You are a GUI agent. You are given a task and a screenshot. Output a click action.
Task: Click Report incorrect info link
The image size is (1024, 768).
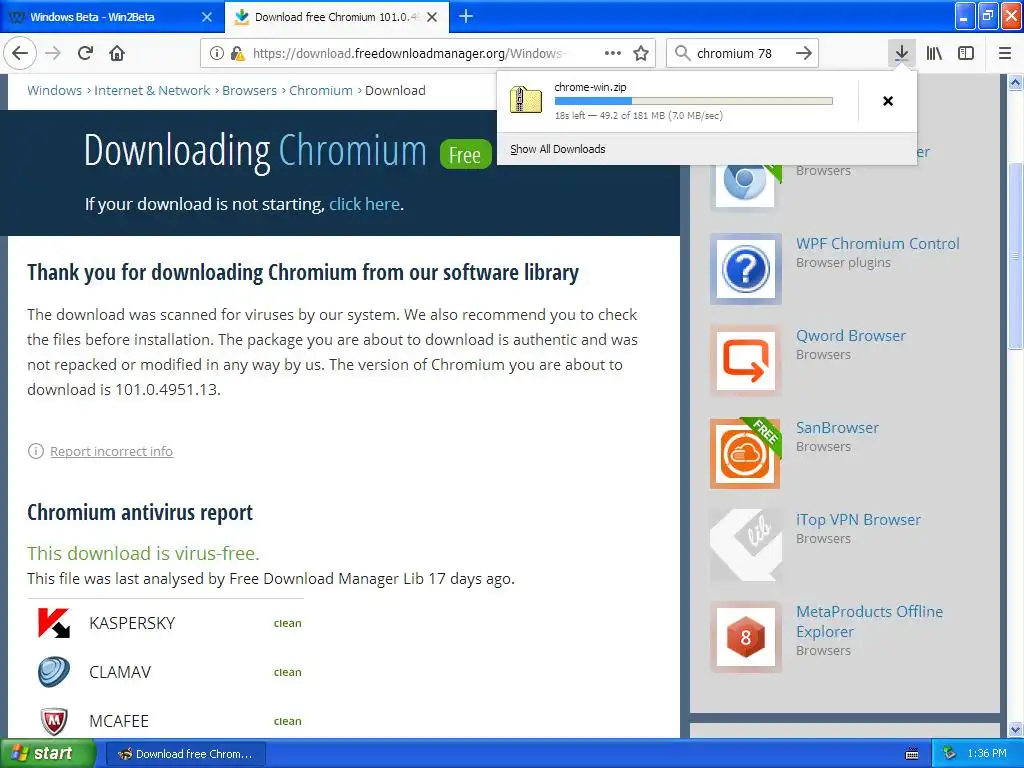point(112,451)
